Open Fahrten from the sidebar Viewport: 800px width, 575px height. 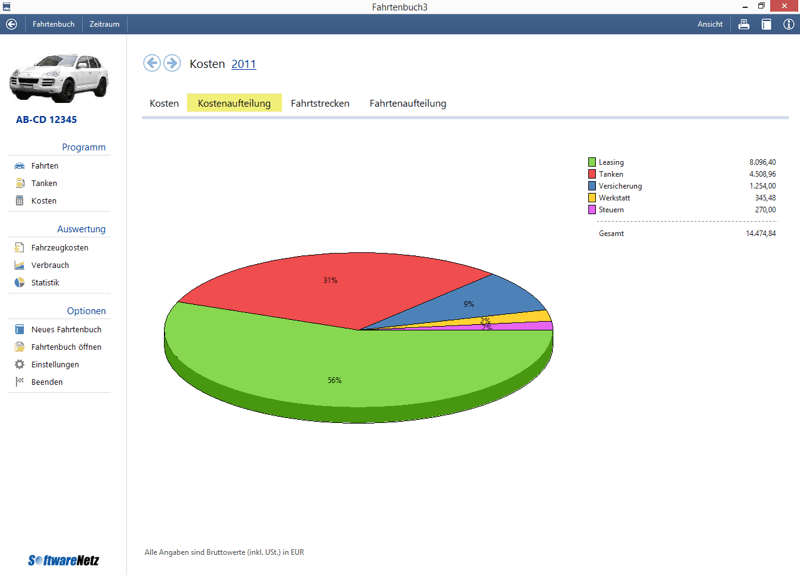(x=44, y=166)
